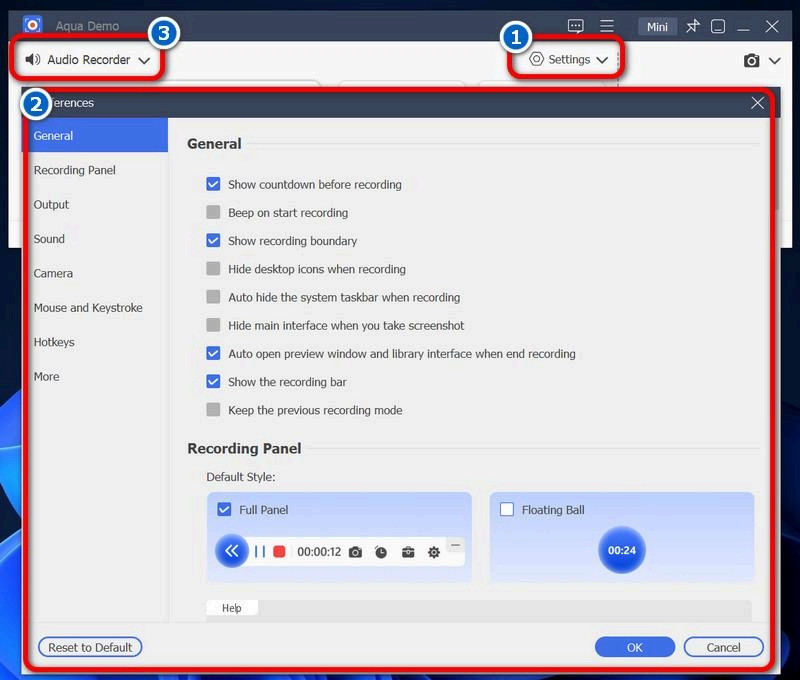The width and height of the screenshot is (800, 680).
Task: Uncheck Show the recording bar
Action: [213, 382]
